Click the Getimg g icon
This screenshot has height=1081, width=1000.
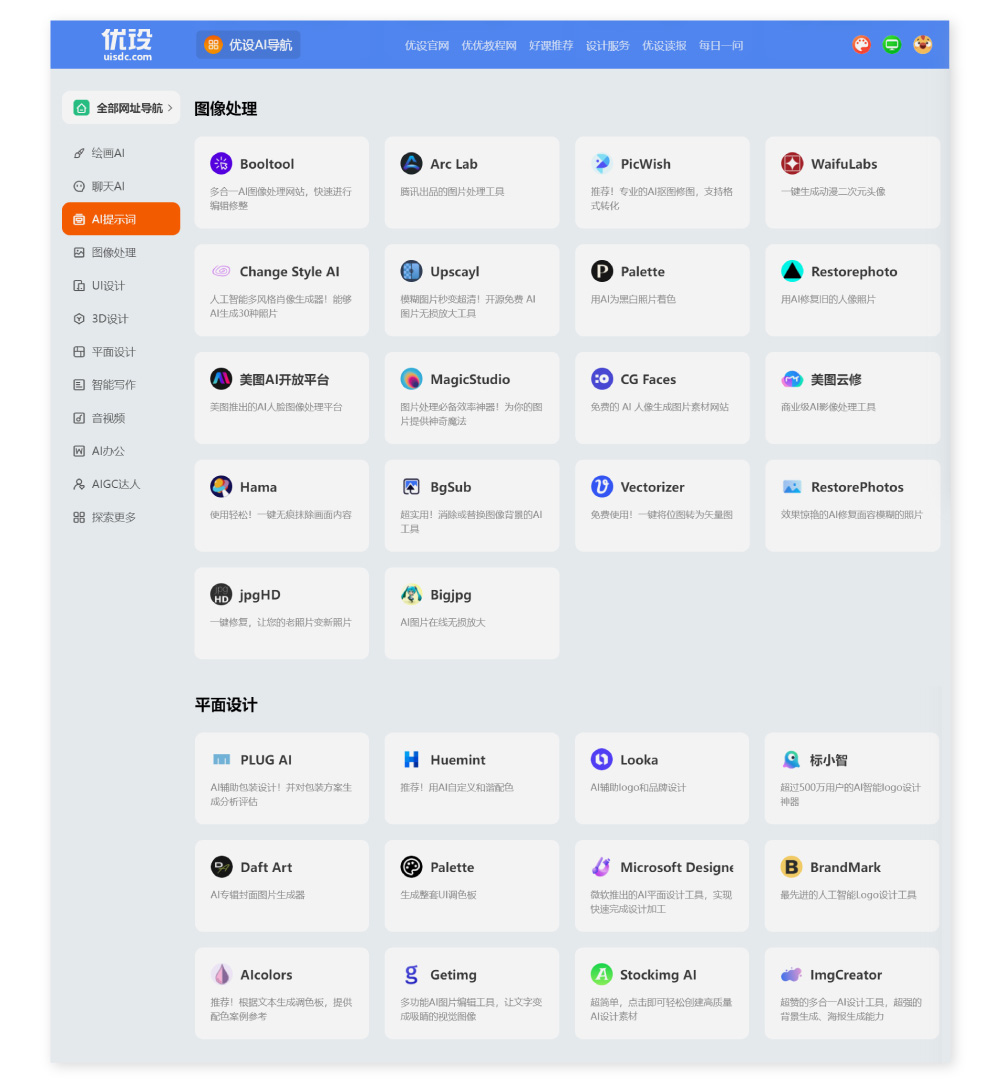click(411, 974)
